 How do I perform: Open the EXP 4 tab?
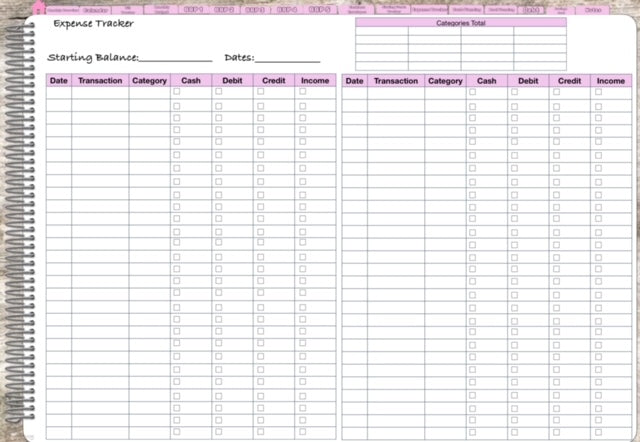pos(287,9)
